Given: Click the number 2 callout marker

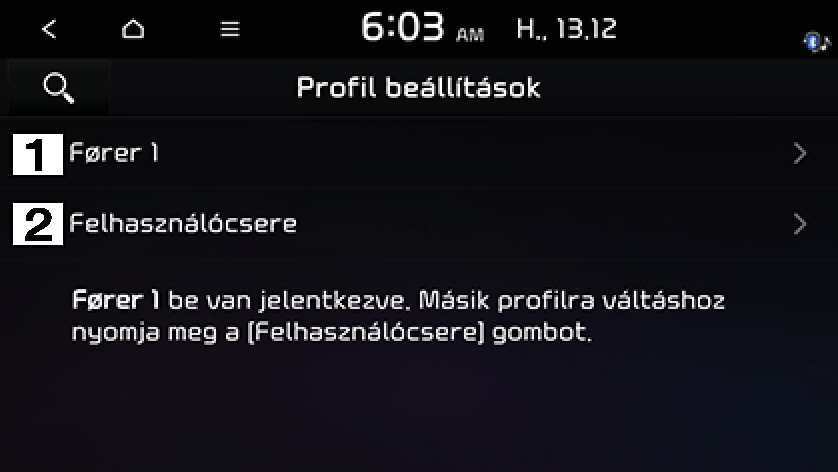Looking at the screenshot, I should pyautogui.click(x=38, y=224).
